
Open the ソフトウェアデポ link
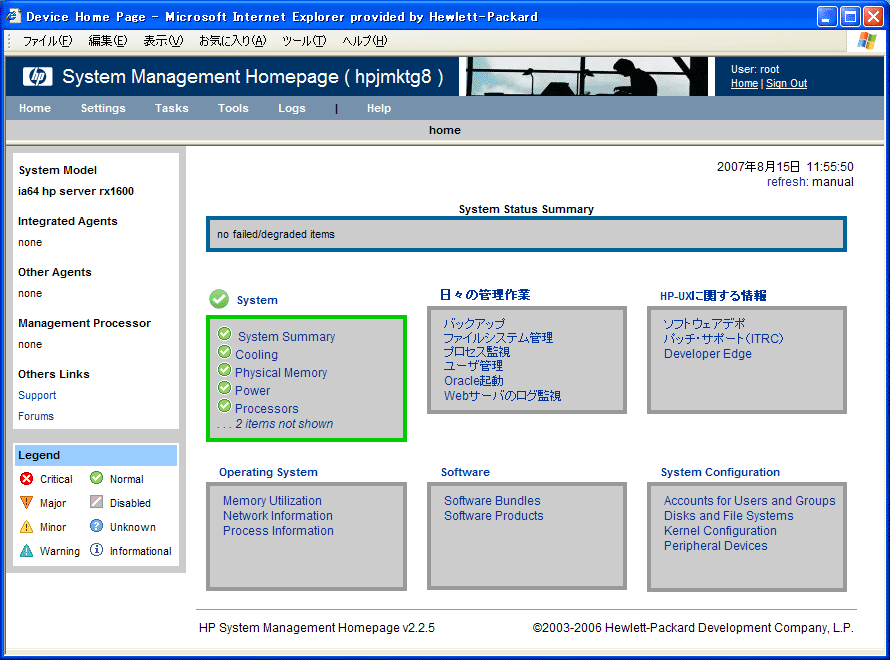coord(704,323)
